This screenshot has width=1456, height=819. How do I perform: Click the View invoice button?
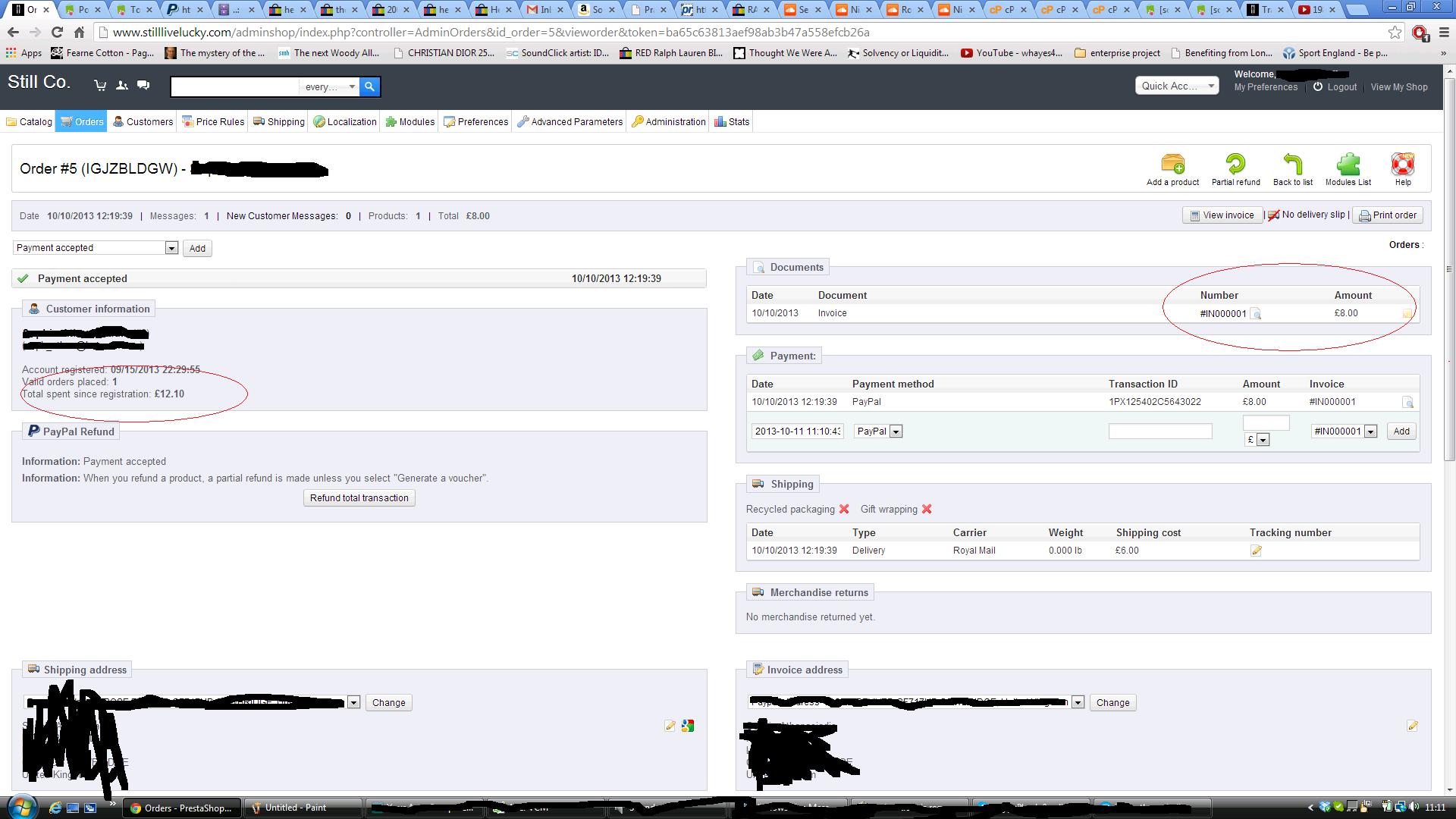[x=1222, y=215]
